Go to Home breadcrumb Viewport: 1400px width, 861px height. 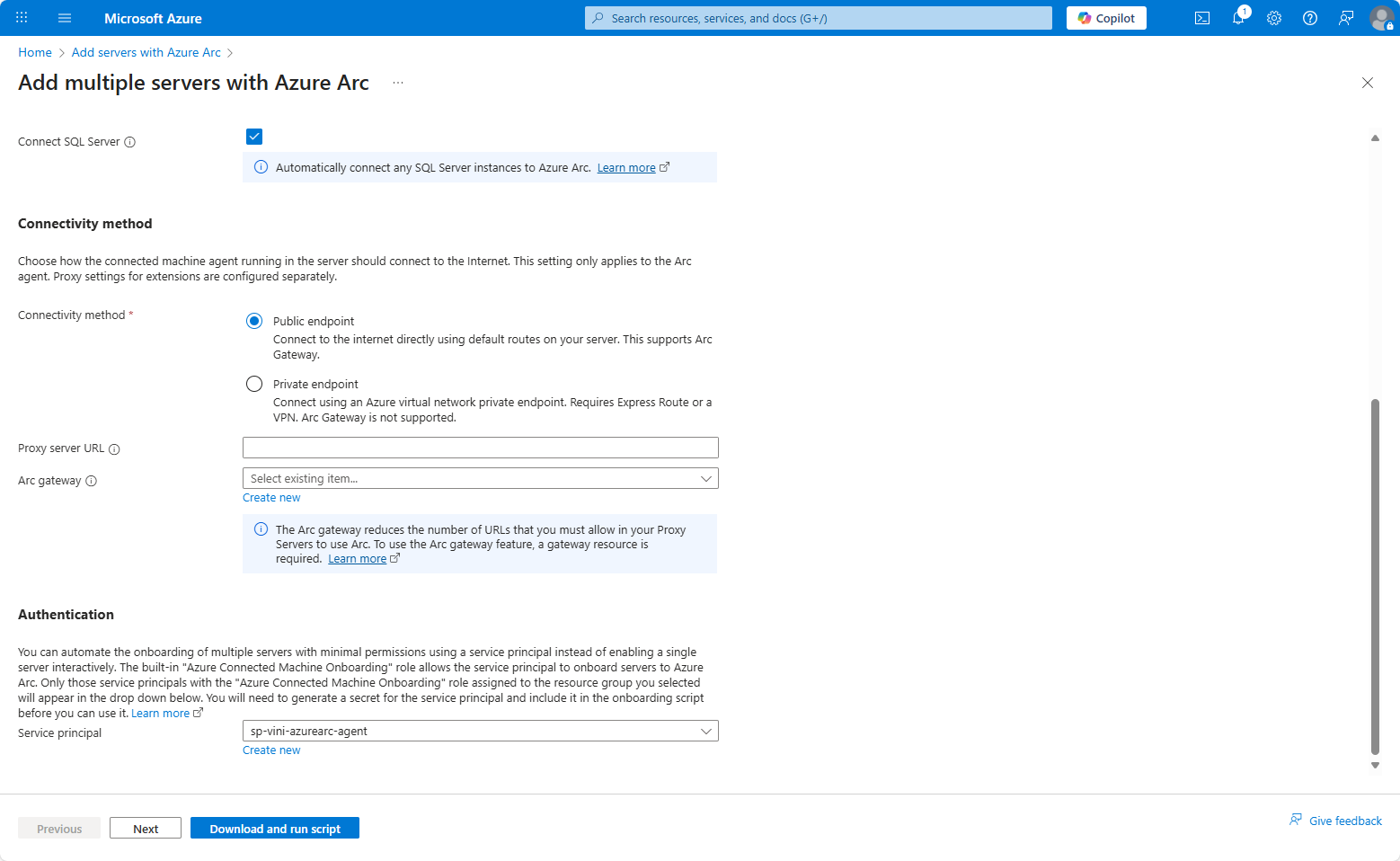coord(35,52)
